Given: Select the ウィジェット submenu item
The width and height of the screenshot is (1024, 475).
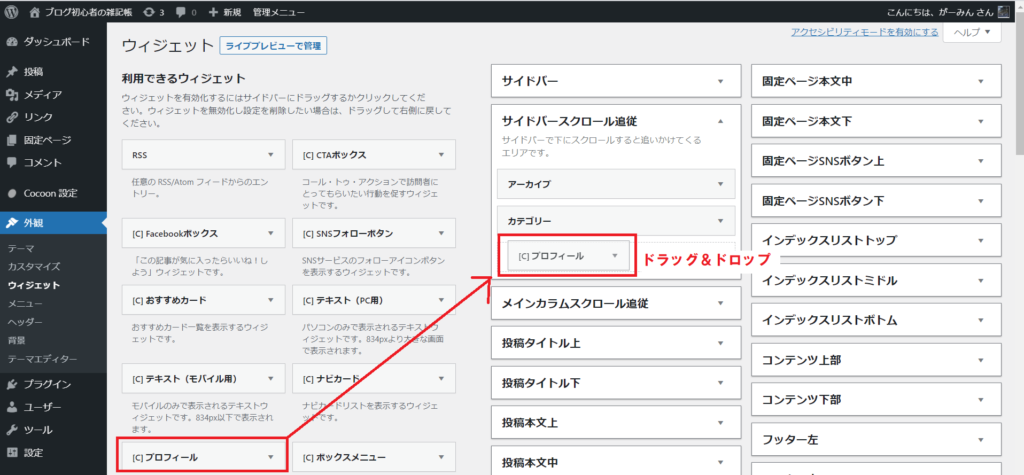Looking at the screenshot, I should coord(34,285).
